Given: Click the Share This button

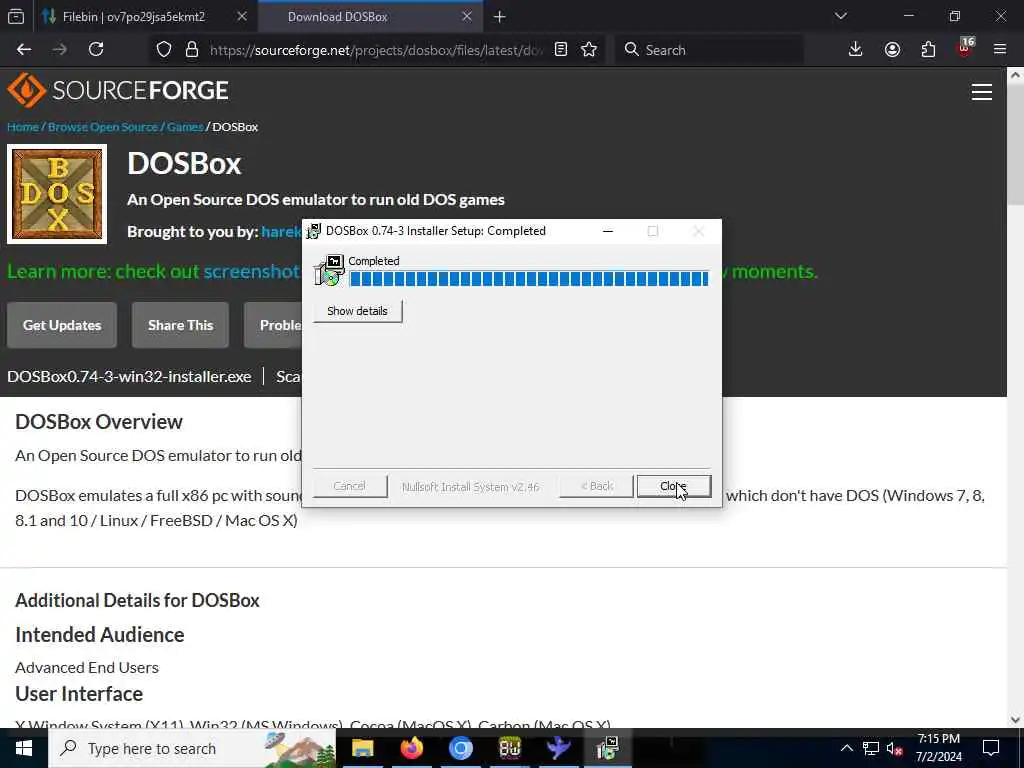Looking at the screenshot, I should tap(180, 325).
